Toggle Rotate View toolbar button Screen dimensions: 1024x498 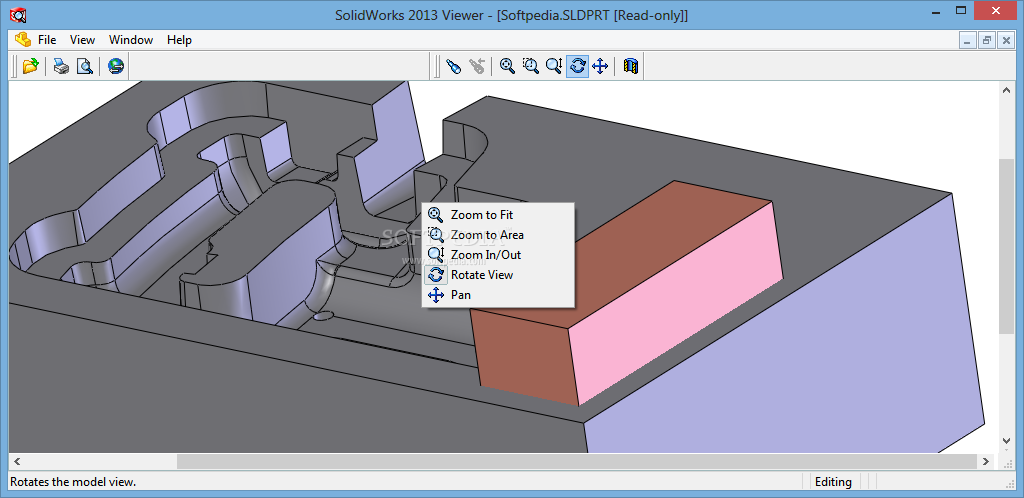coord(577,65)
